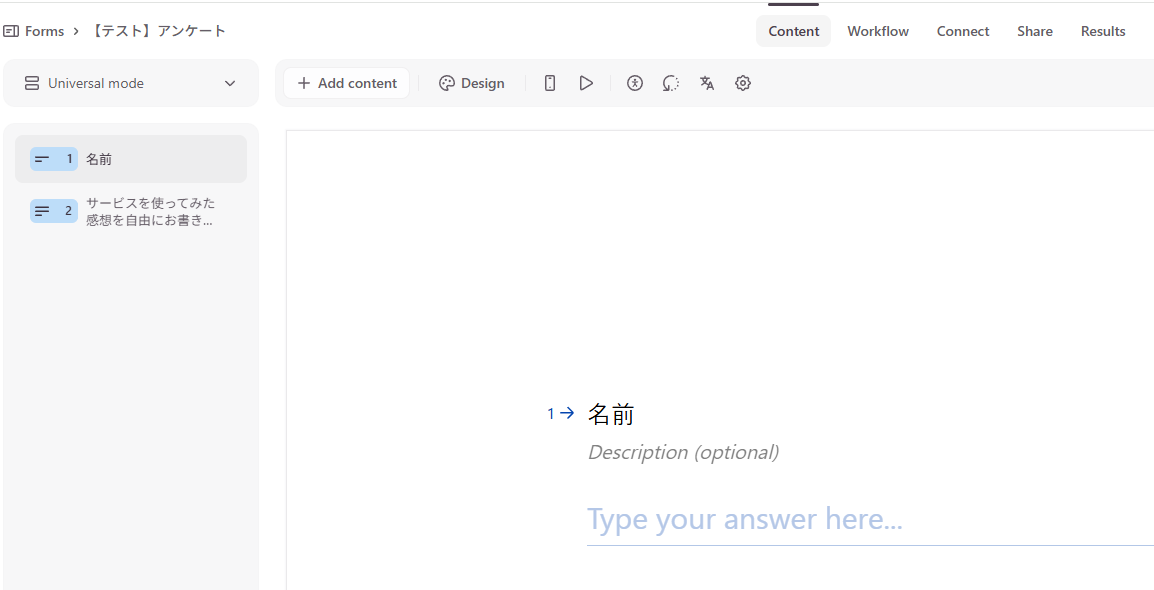
Task: Click the 'Type your answer here...' field
Action: pyautogui.click(x=745, y=519)
